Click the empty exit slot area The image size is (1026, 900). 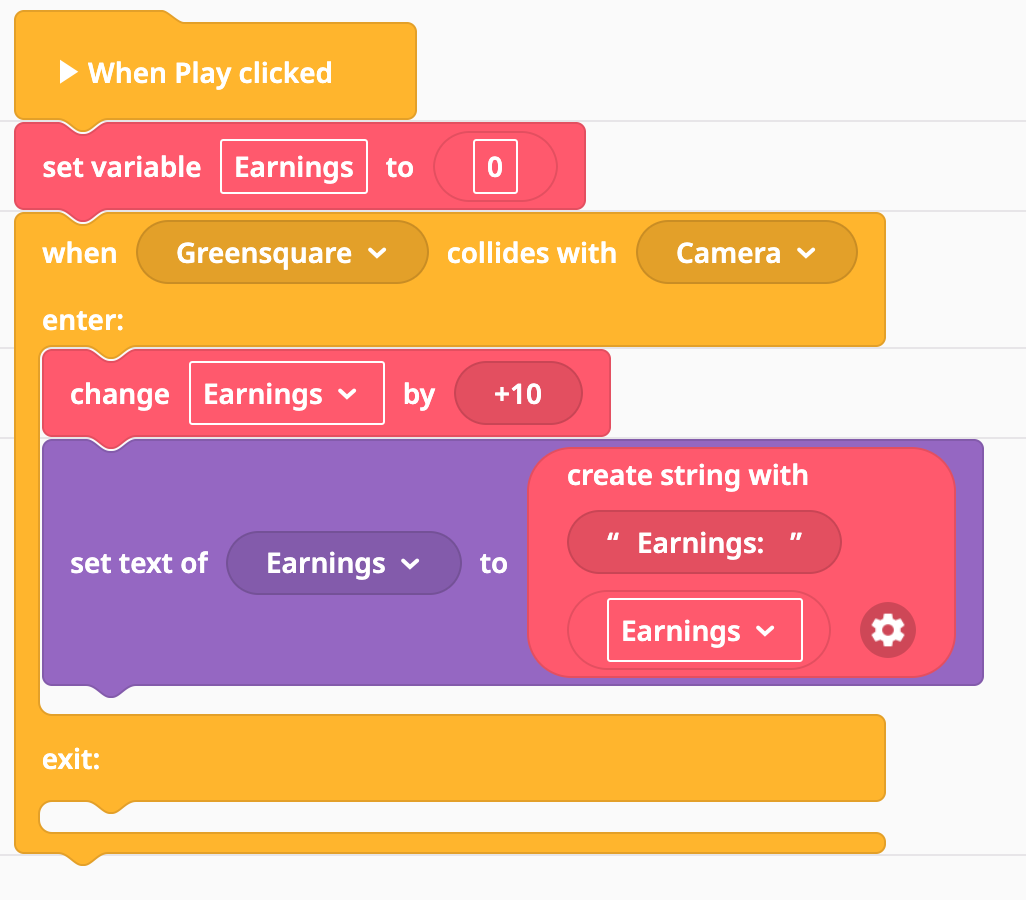pyautogui.click(x=462, y=818)
